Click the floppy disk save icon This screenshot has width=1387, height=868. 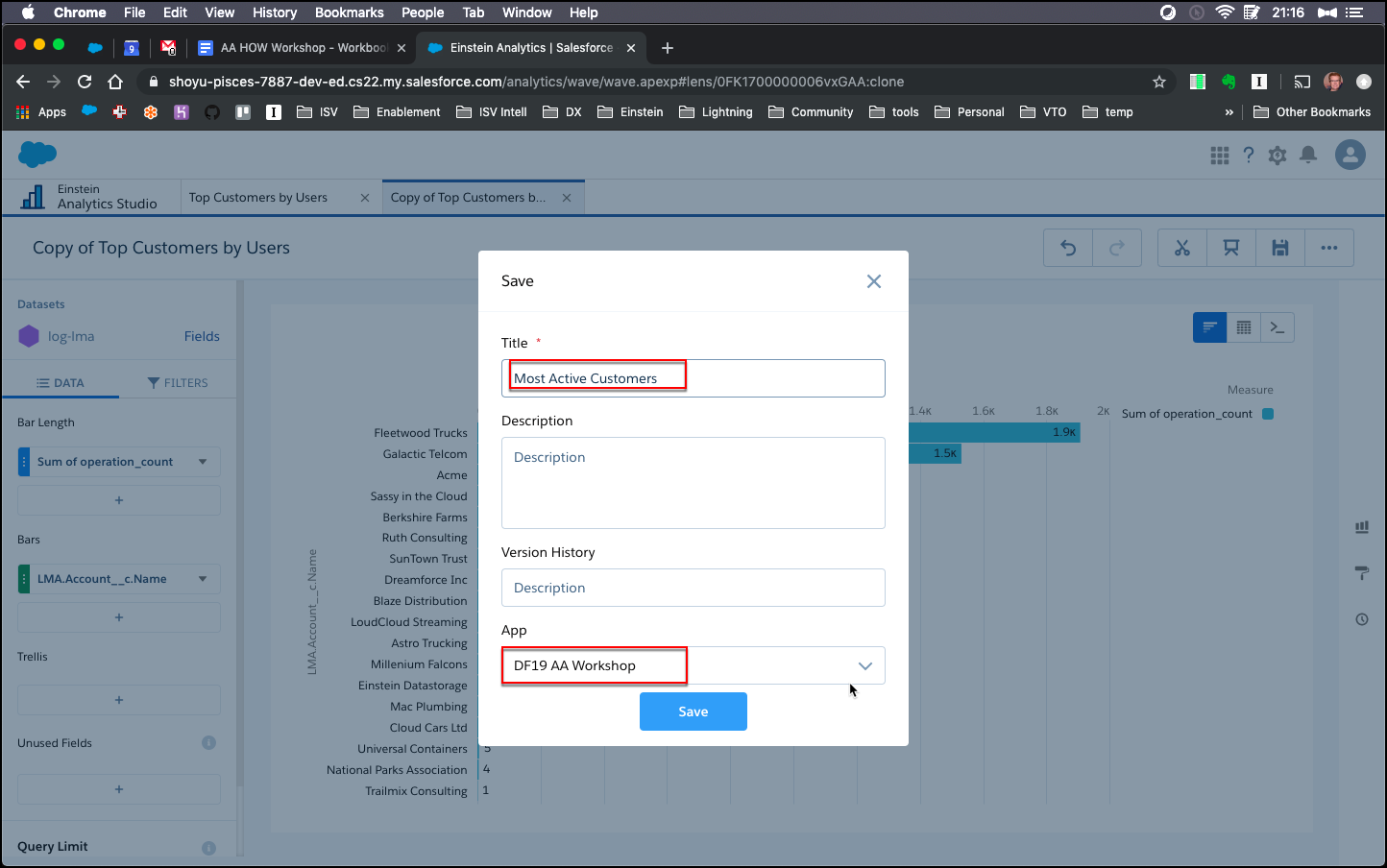[x=1280, y=248]
